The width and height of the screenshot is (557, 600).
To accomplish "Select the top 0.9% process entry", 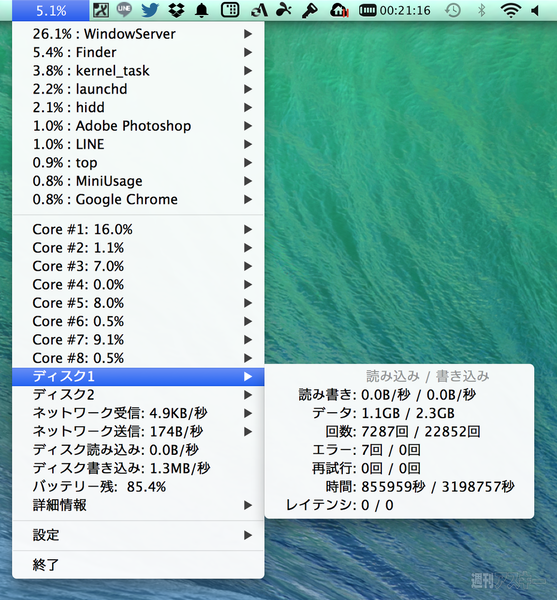I will [138, 163].
